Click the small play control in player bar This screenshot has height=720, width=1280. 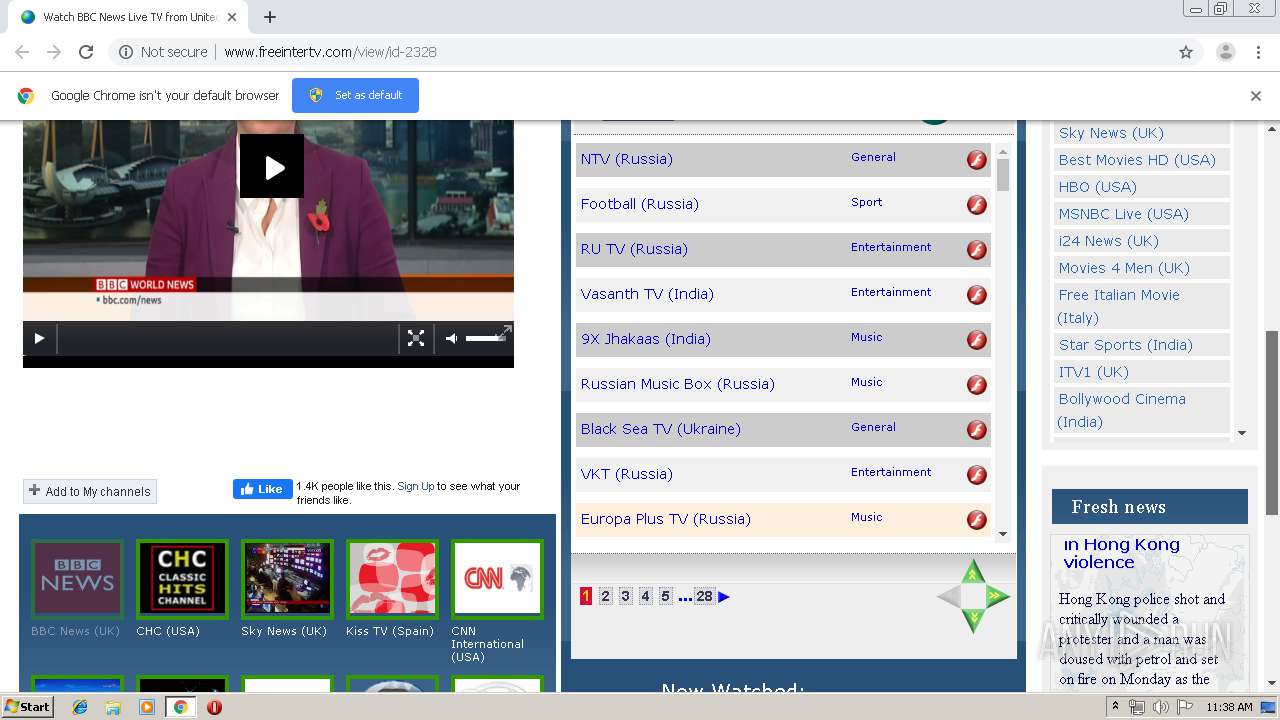[x=39, y=338]
